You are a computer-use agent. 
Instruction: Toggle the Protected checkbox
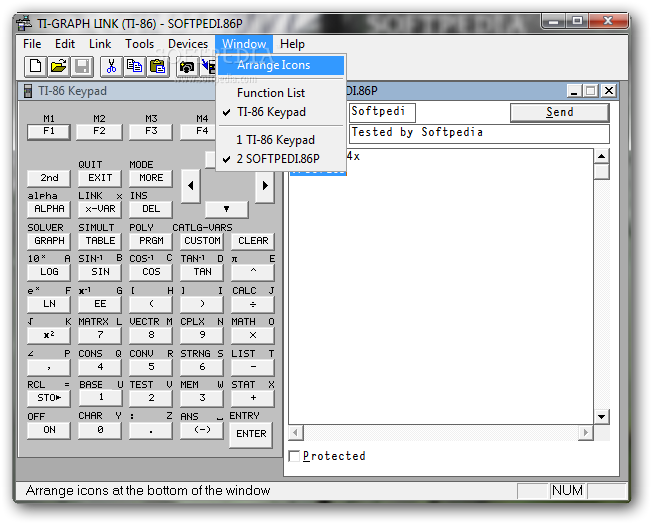tap(294, 456)
